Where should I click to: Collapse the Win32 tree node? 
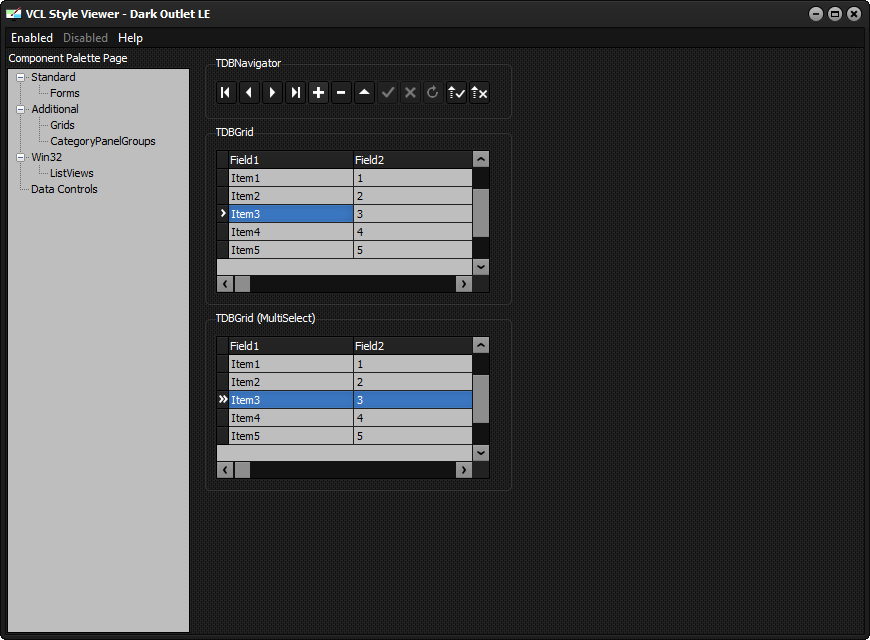(x=21, y=157)
